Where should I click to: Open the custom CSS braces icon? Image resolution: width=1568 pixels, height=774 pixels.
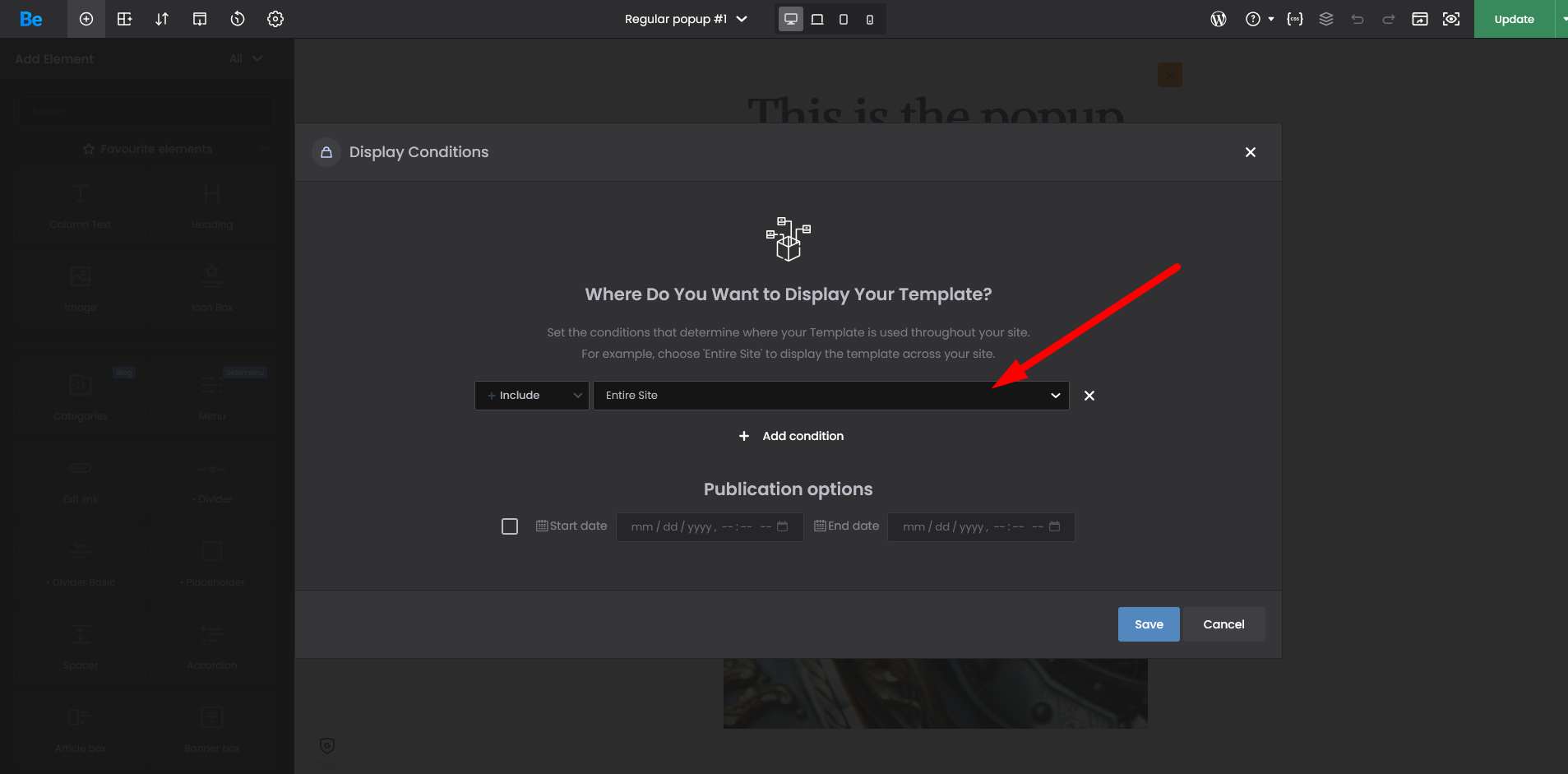tap(1295, 19)
